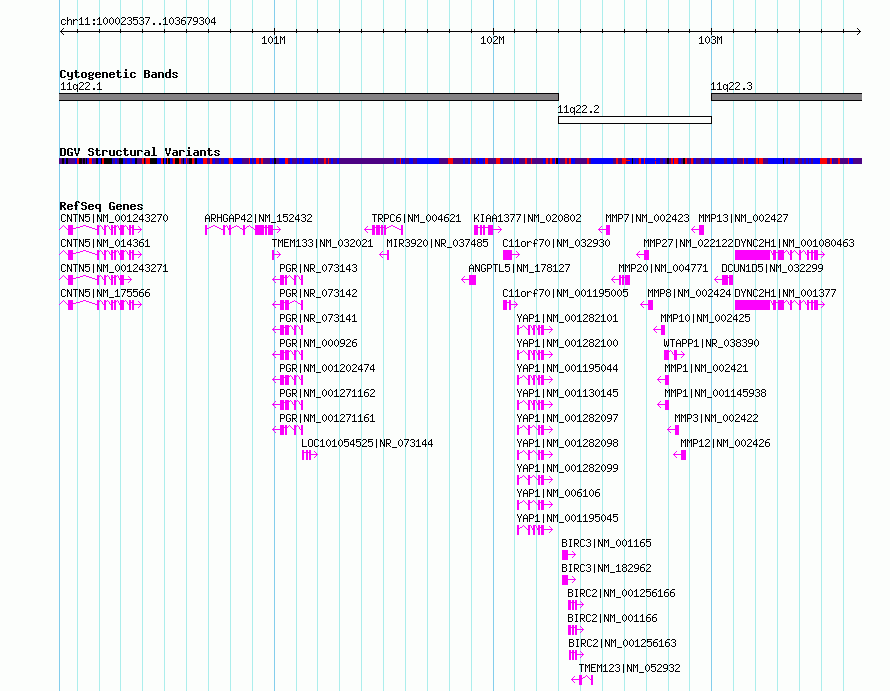
Task: Select the CNTN5|NM_014361 transcript label
Action: (x=105, y=243)
